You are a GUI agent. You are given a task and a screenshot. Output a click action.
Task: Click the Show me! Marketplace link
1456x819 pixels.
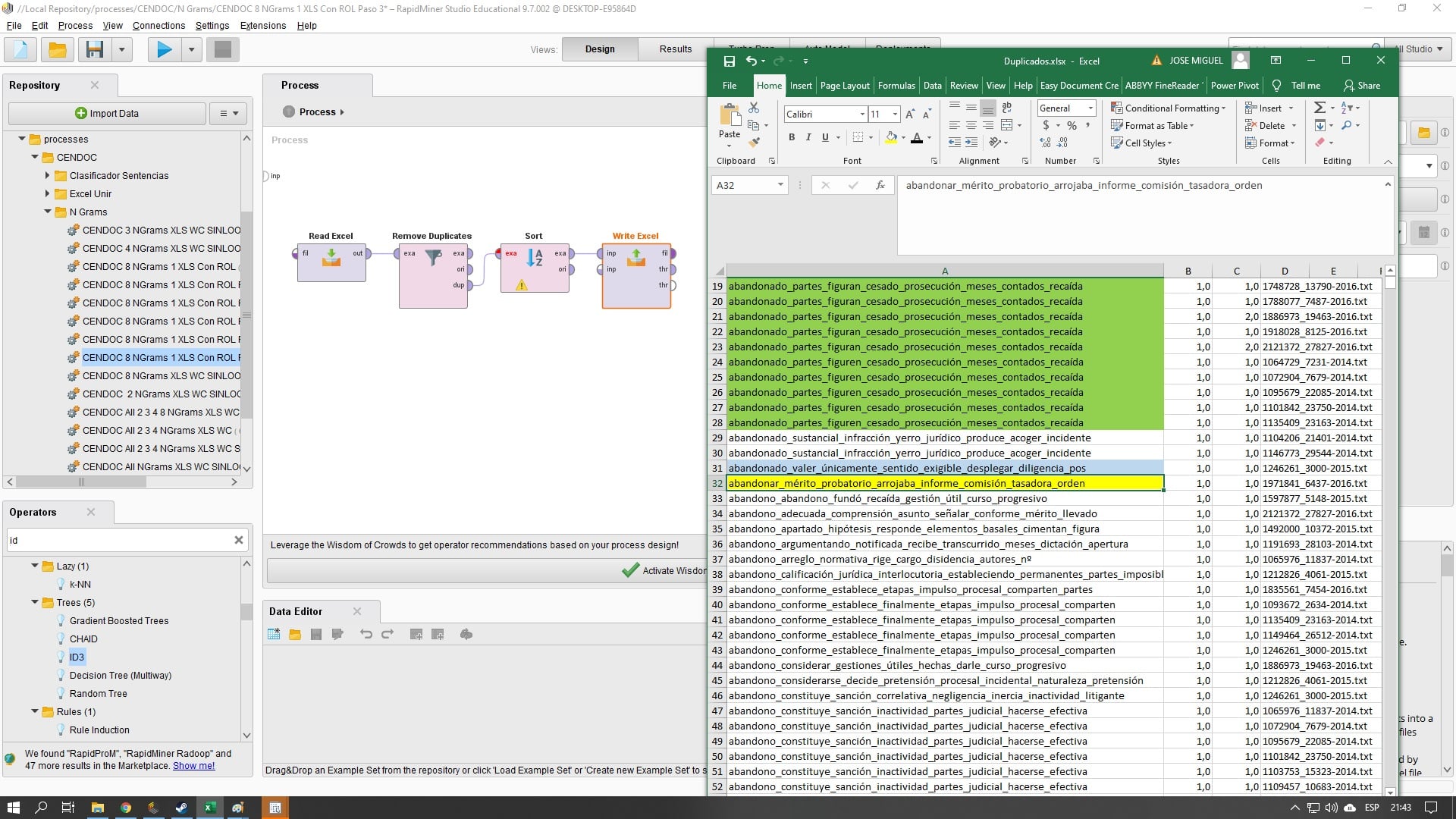(193, 766)
